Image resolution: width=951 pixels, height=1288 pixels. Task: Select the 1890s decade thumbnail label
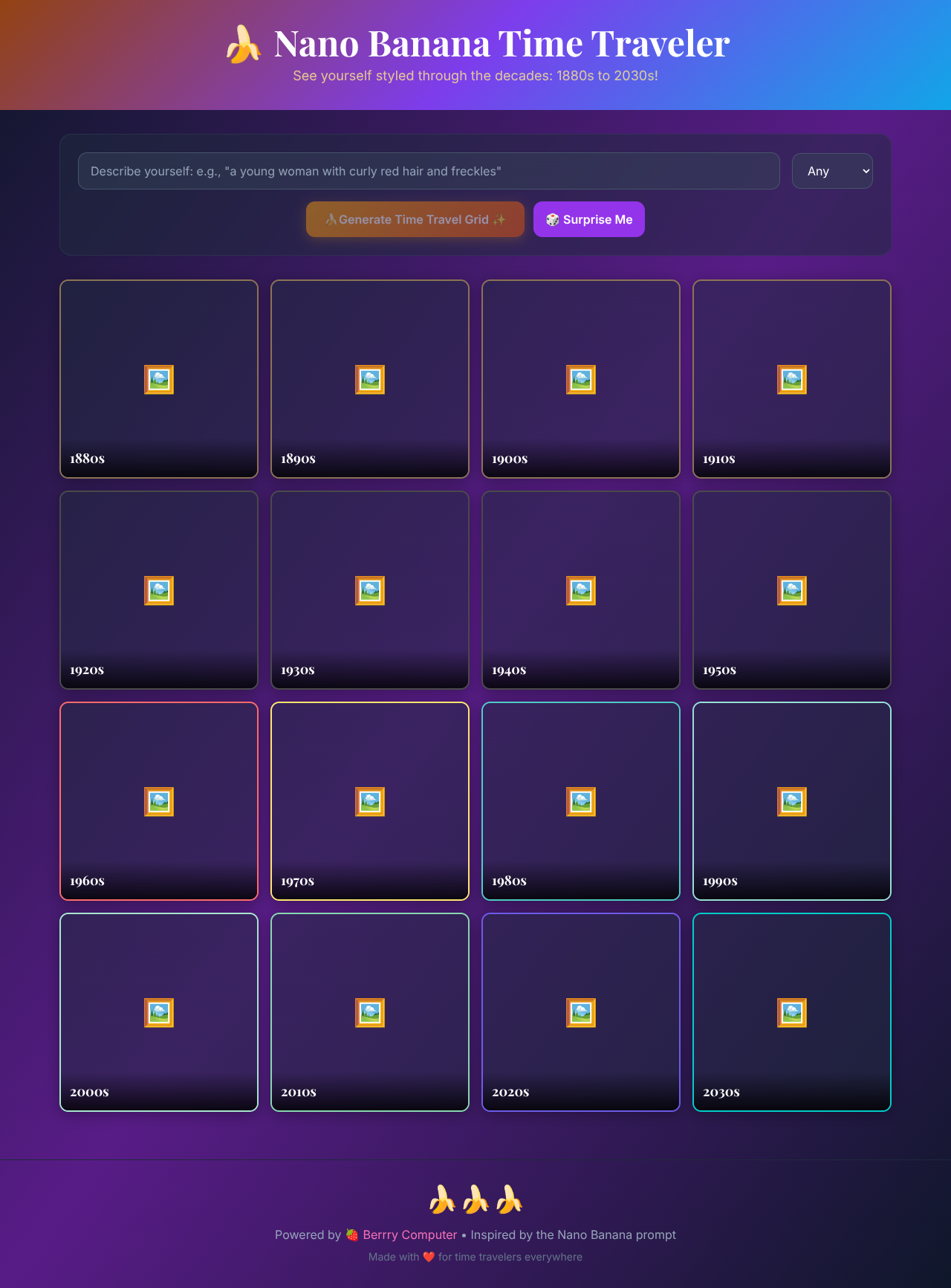pyautogui.click(x=298, y=459)
